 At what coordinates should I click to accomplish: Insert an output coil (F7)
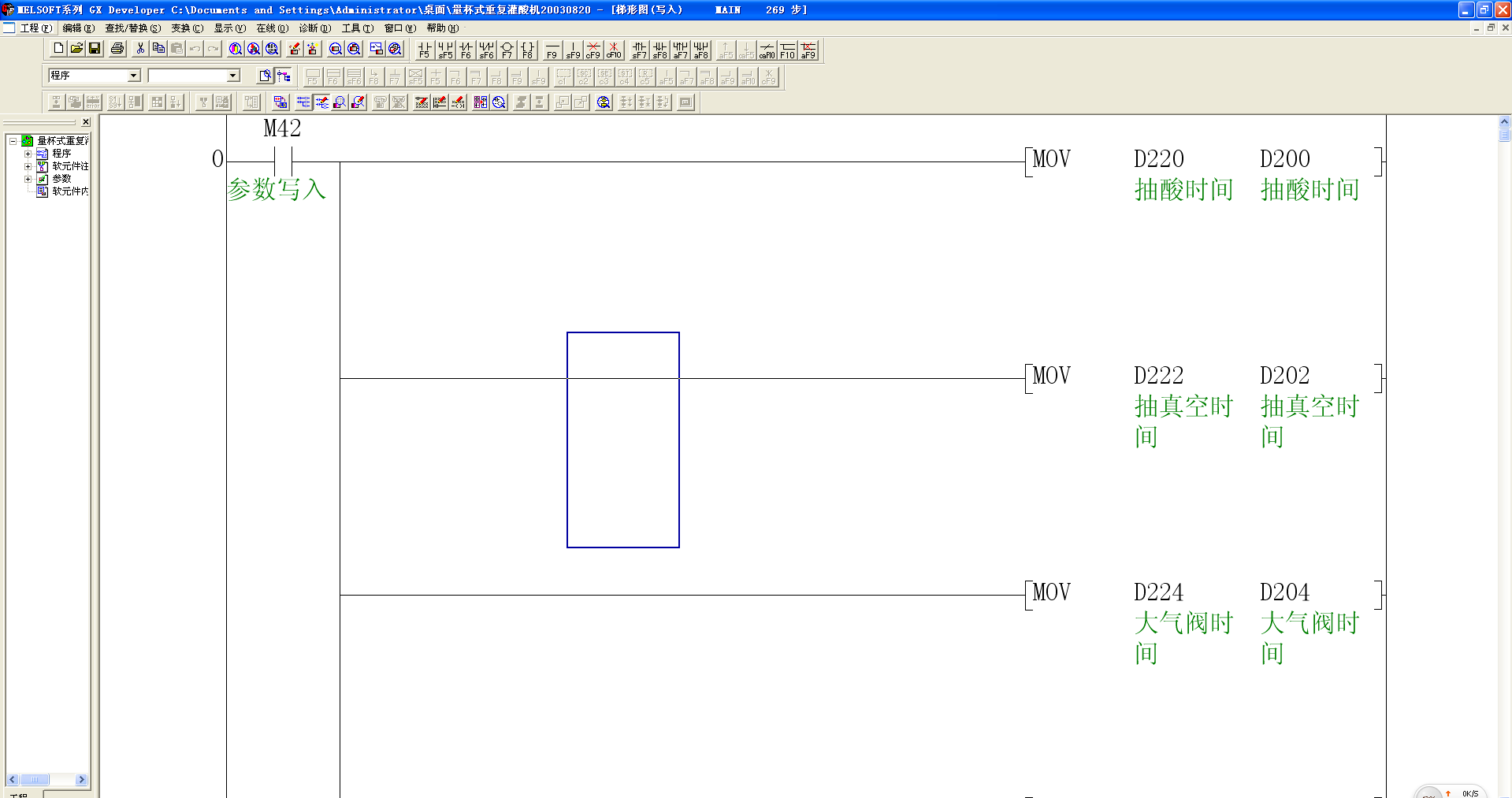tap(507, 50)
